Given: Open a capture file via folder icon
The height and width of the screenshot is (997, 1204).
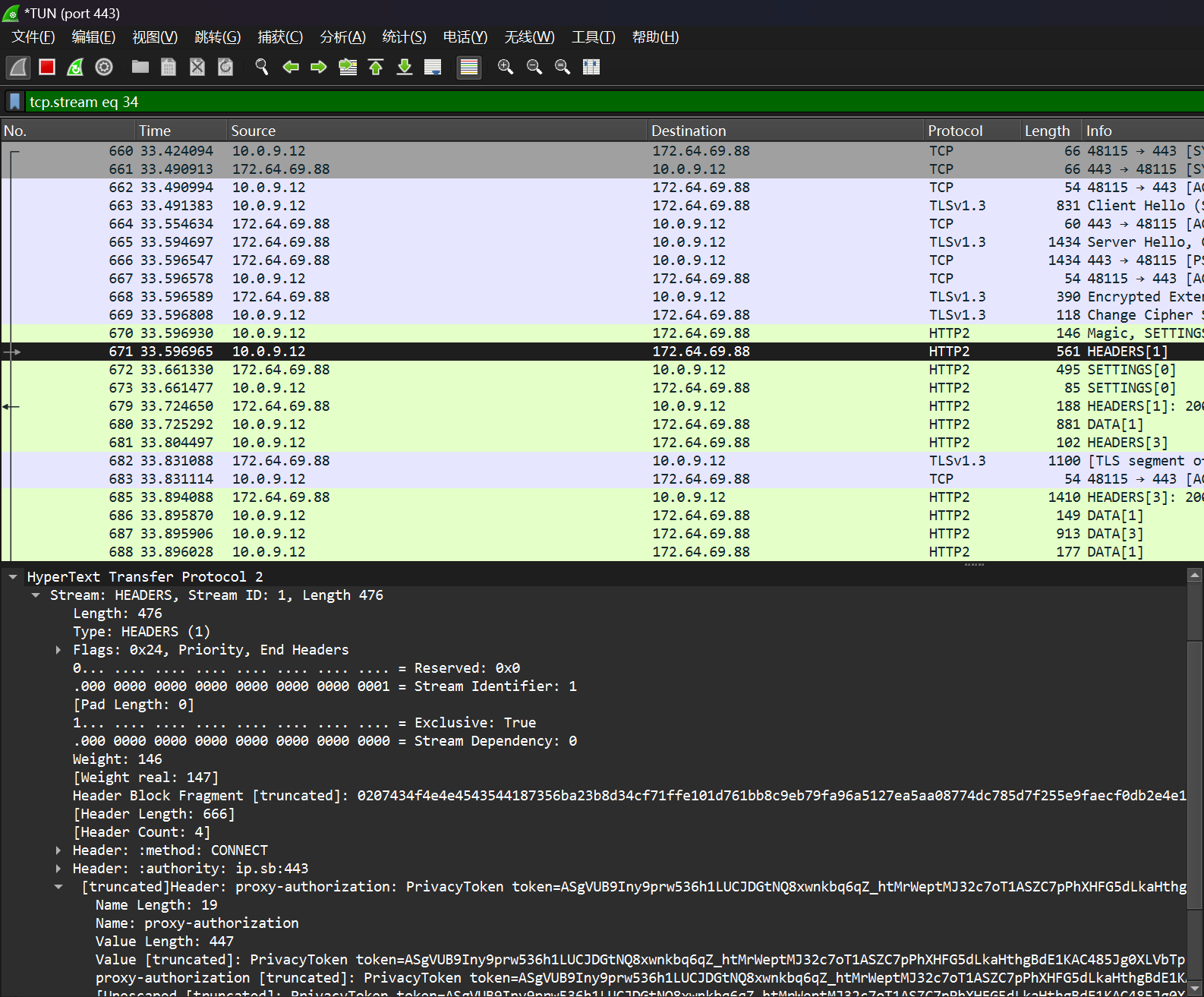Looking at the screenshot, I should point(140,67).
